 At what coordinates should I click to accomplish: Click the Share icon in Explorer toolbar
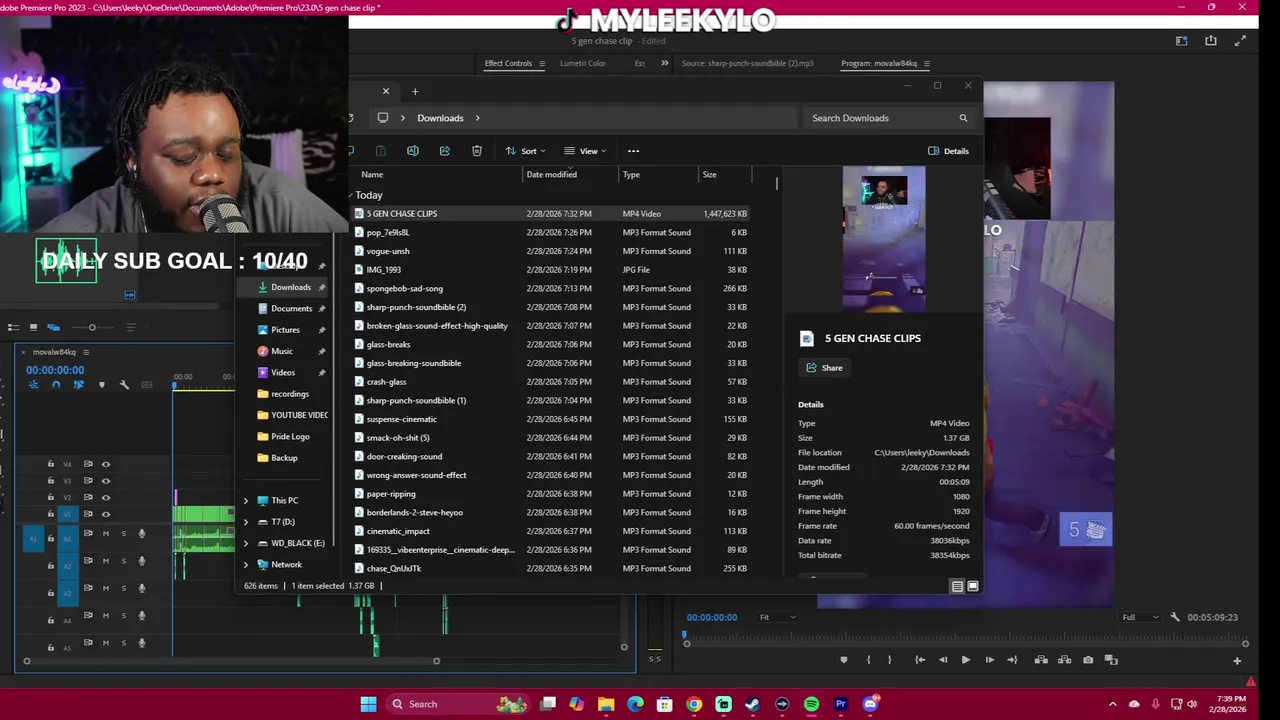[x=444, y=151]
